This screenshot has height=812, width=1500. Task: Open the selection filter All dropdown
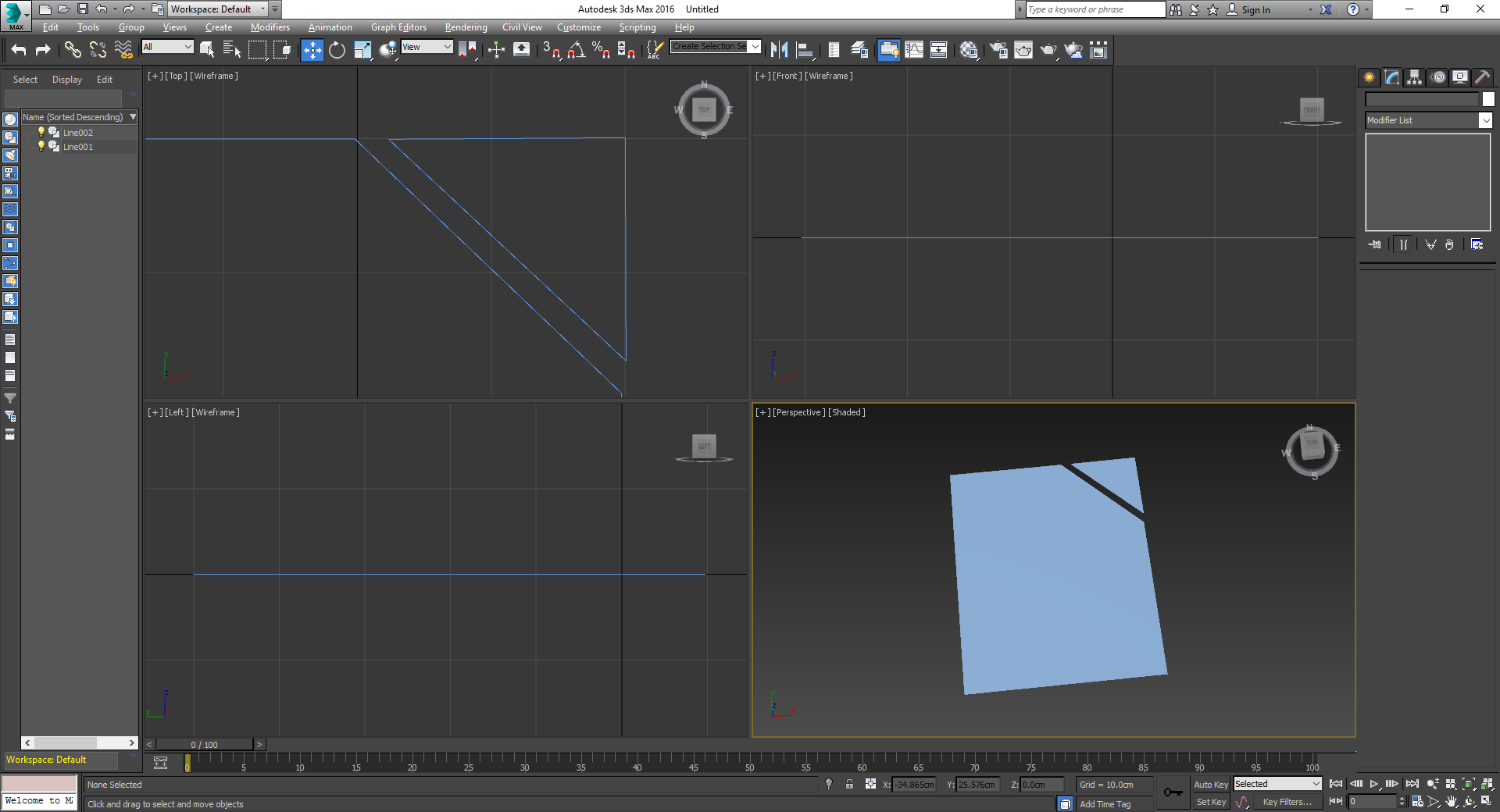point(167,47)
